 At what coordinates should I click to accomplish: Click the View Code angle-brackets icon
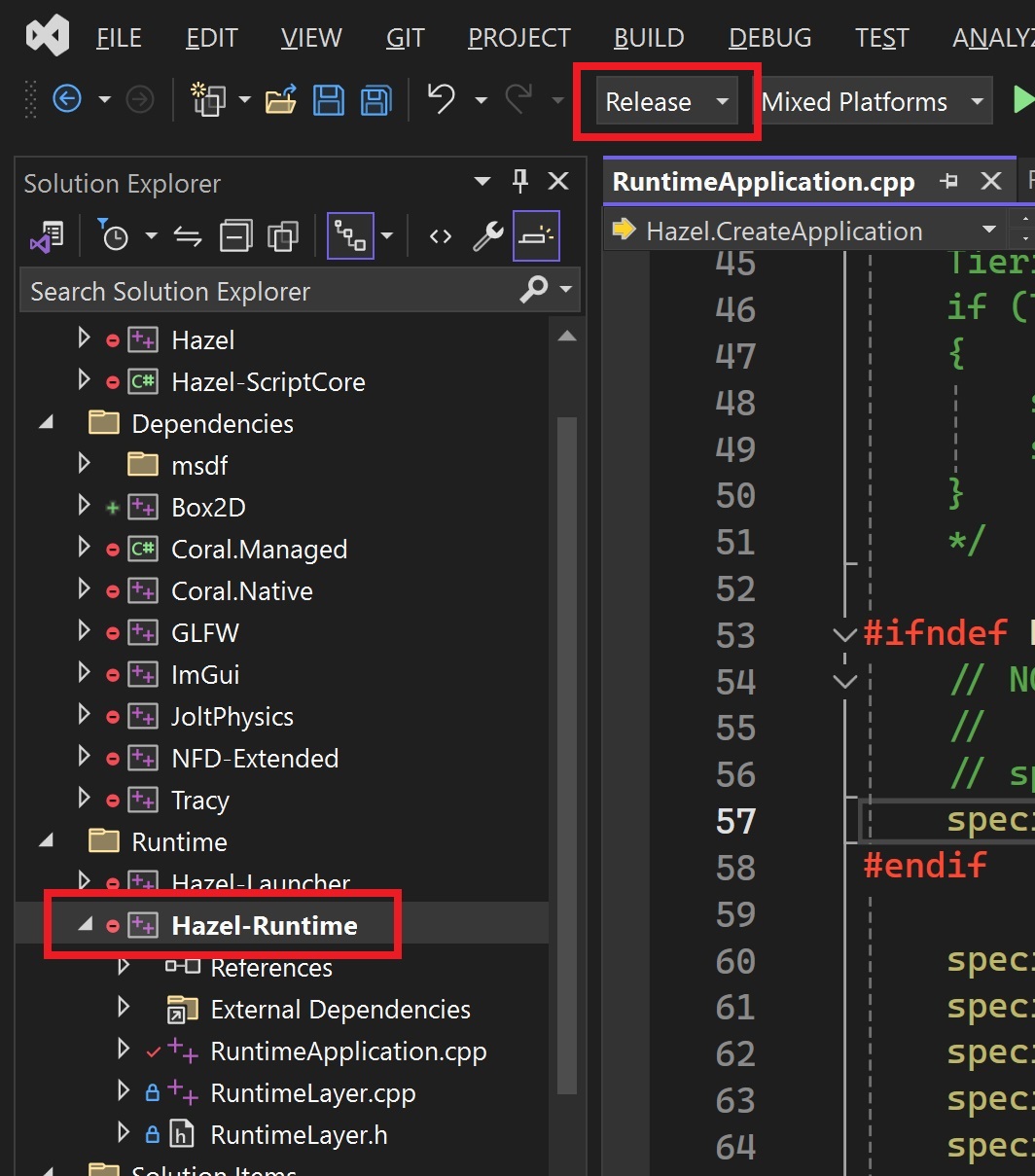coord(440,235)
